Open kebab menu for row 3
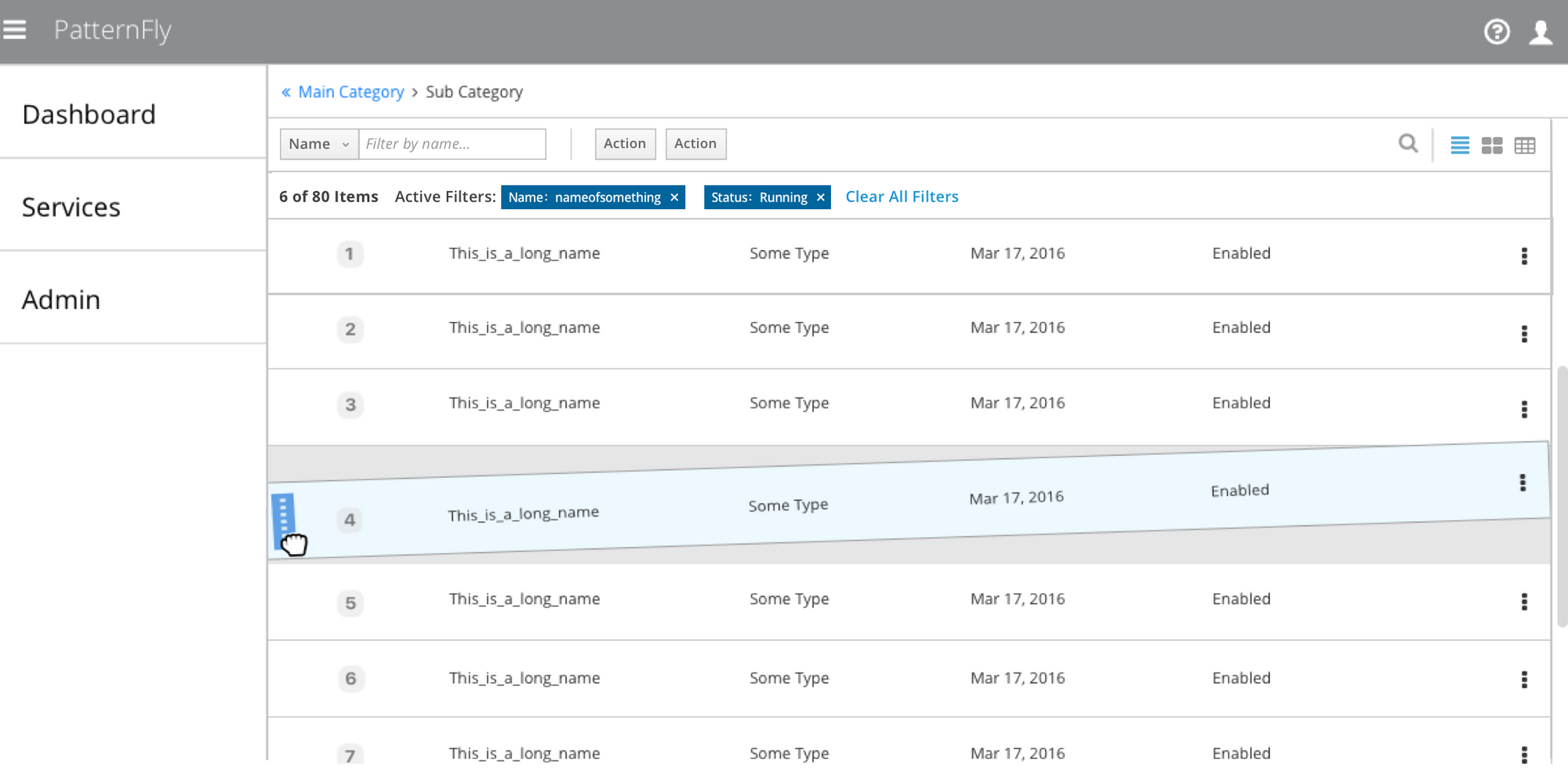This screenshot has width=1568, height=779. pyautogui.click(x=1524, y=409)
